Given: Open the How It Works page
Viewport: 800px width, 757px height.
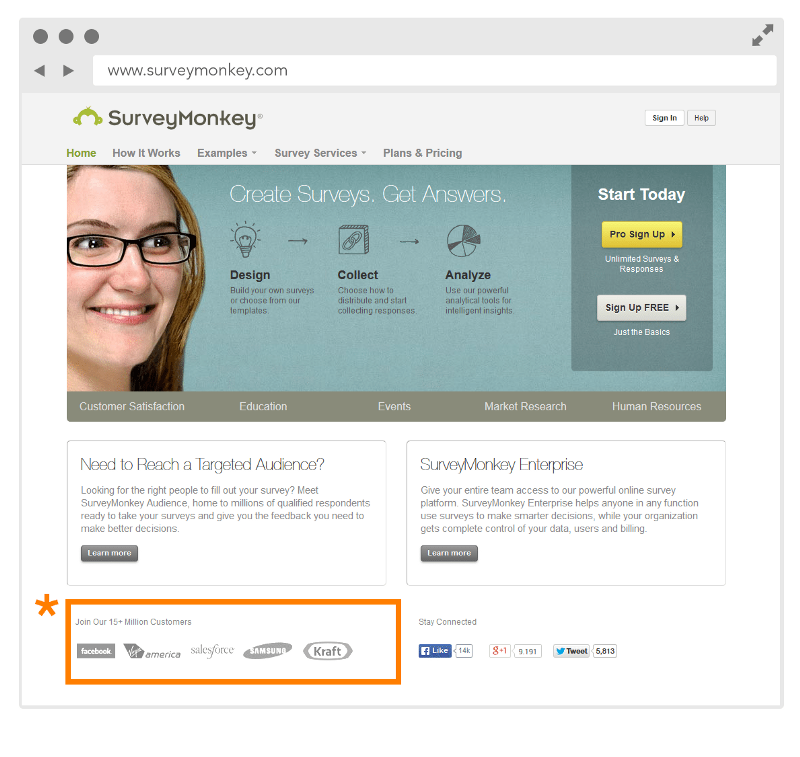Looking at the screenshot, I should [x=146, y=153].
